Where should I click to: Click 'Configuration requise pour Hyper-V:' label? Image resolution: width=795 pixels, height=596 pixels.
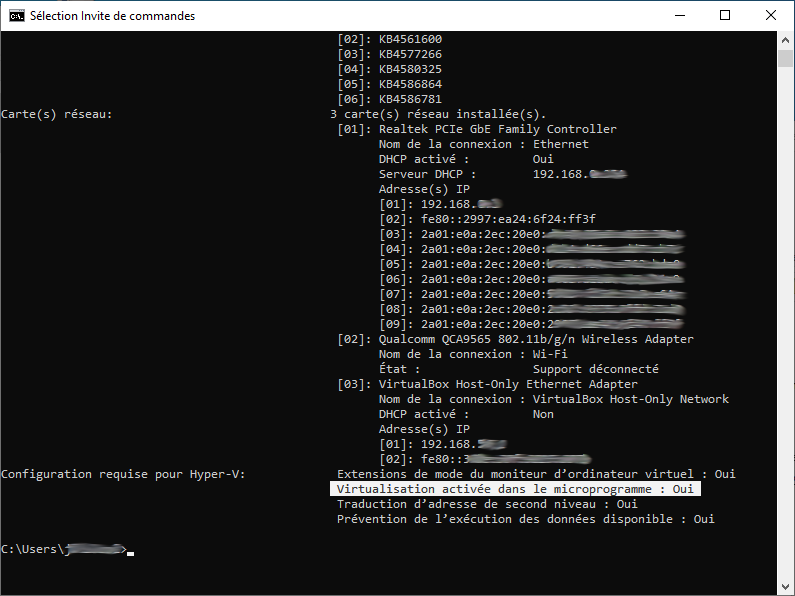click(123, 474)
